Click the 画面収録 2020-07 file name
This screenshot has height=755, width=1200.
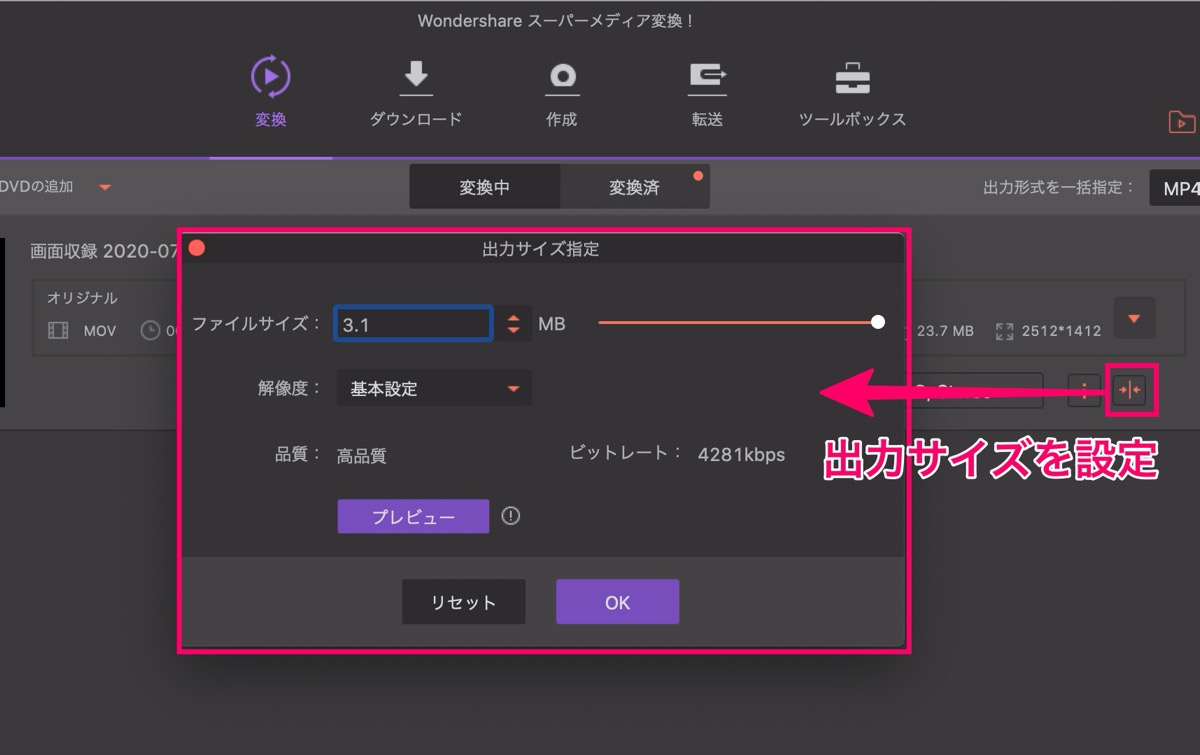pyautogui.click(x=103, y=251)
